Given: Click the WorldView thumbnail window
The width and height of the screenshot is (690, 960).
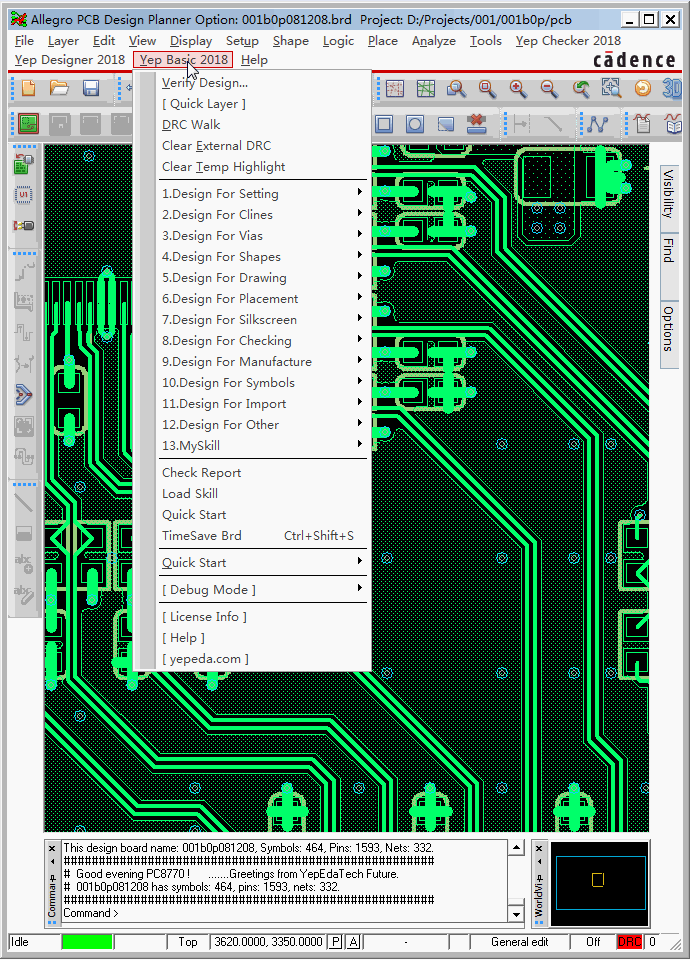Looking at the screenshot, I should (600, 883).
